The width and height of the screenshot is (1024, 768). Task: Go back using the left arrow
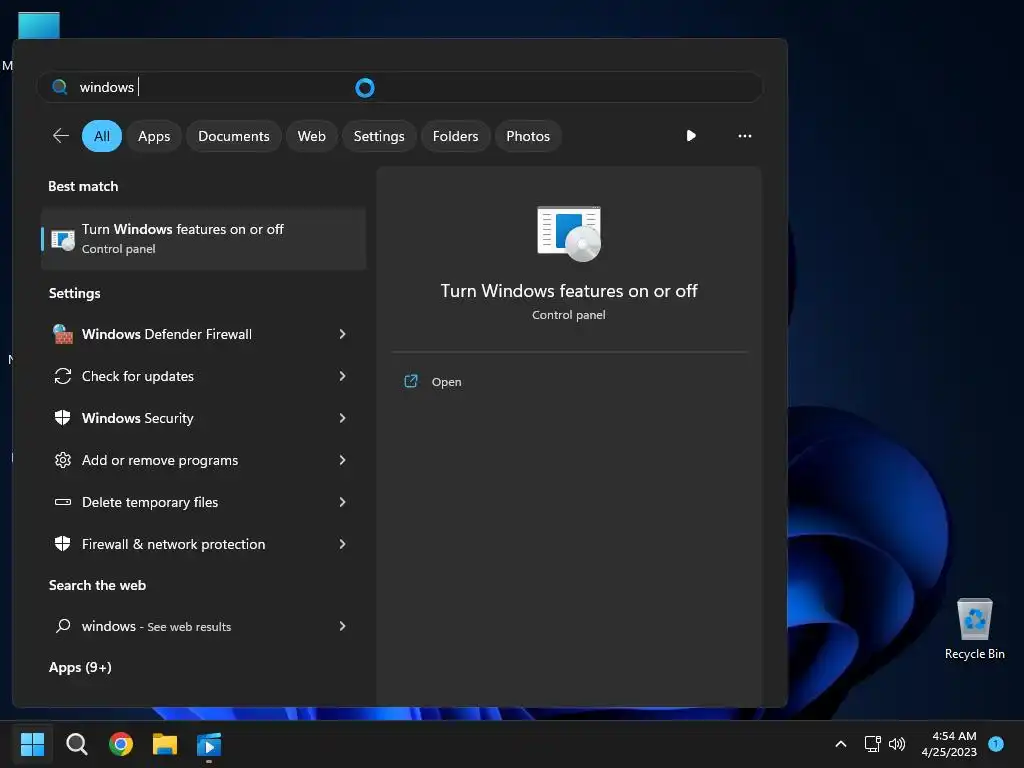coord(61,136)
